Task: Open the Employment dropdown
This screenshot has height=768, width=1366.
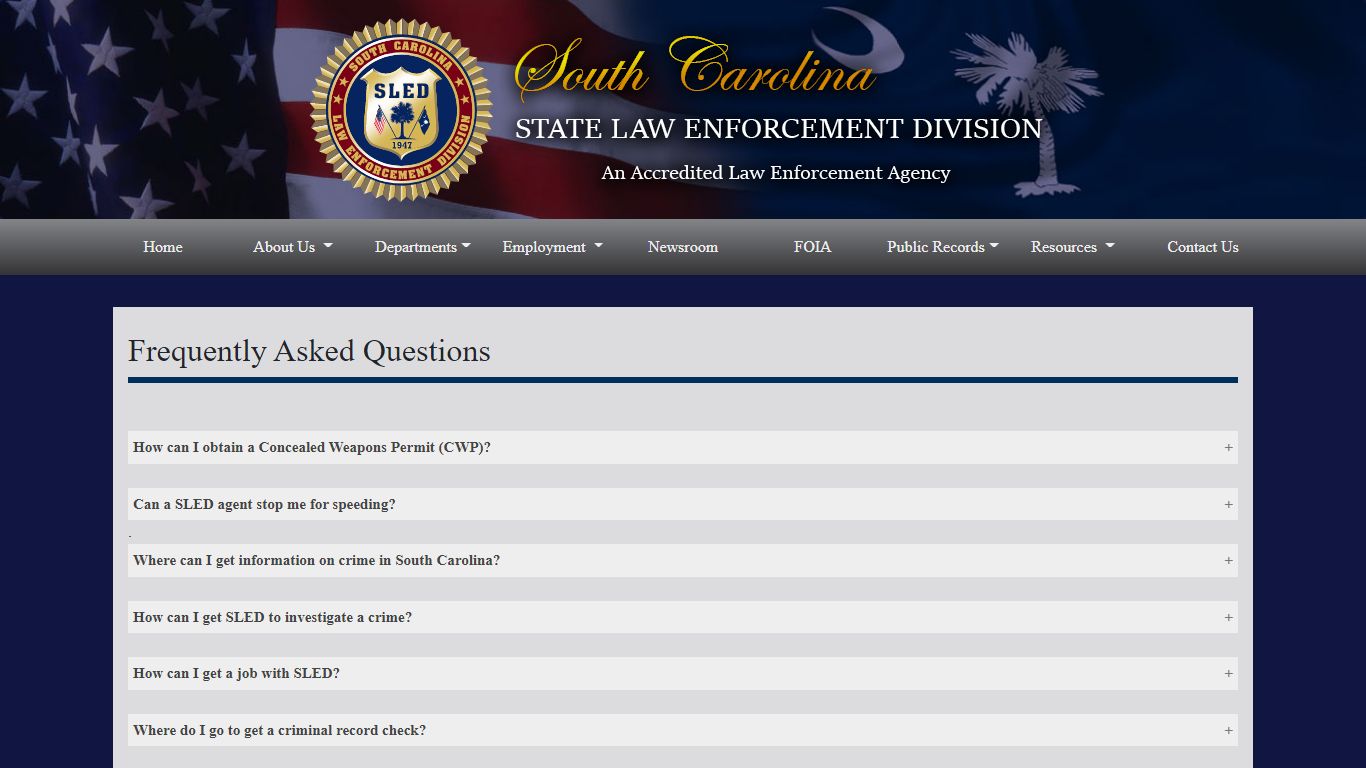Action: tap(552, 247)
